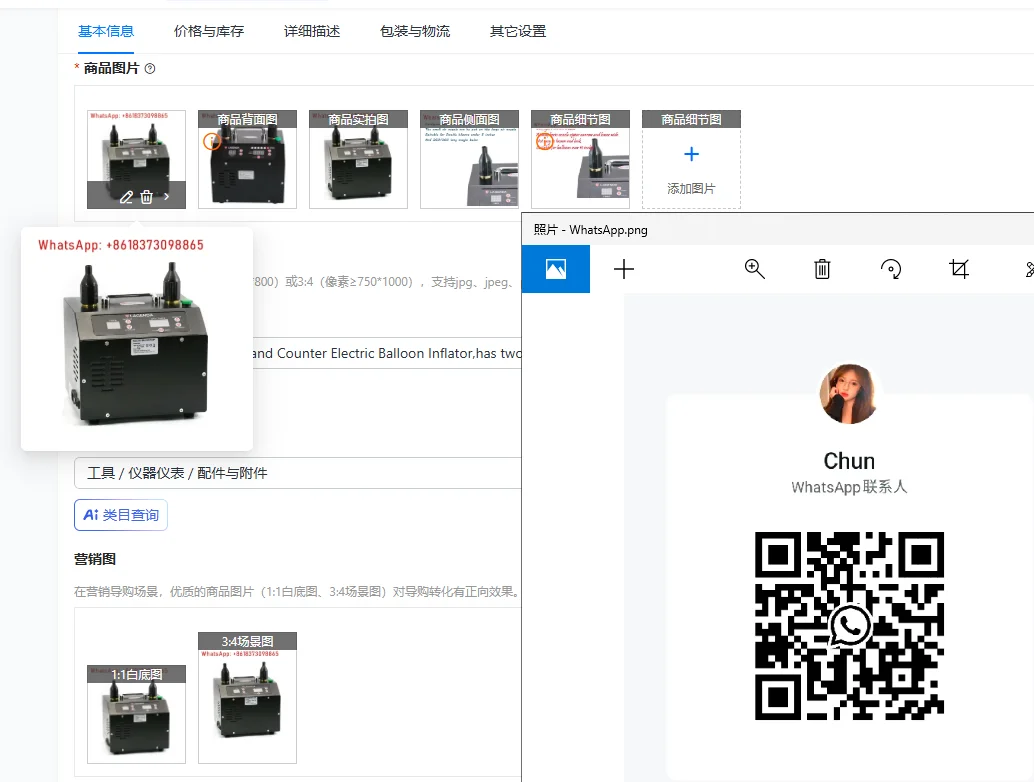Delete the first product image via trash icon

click(x=146, y=196)
